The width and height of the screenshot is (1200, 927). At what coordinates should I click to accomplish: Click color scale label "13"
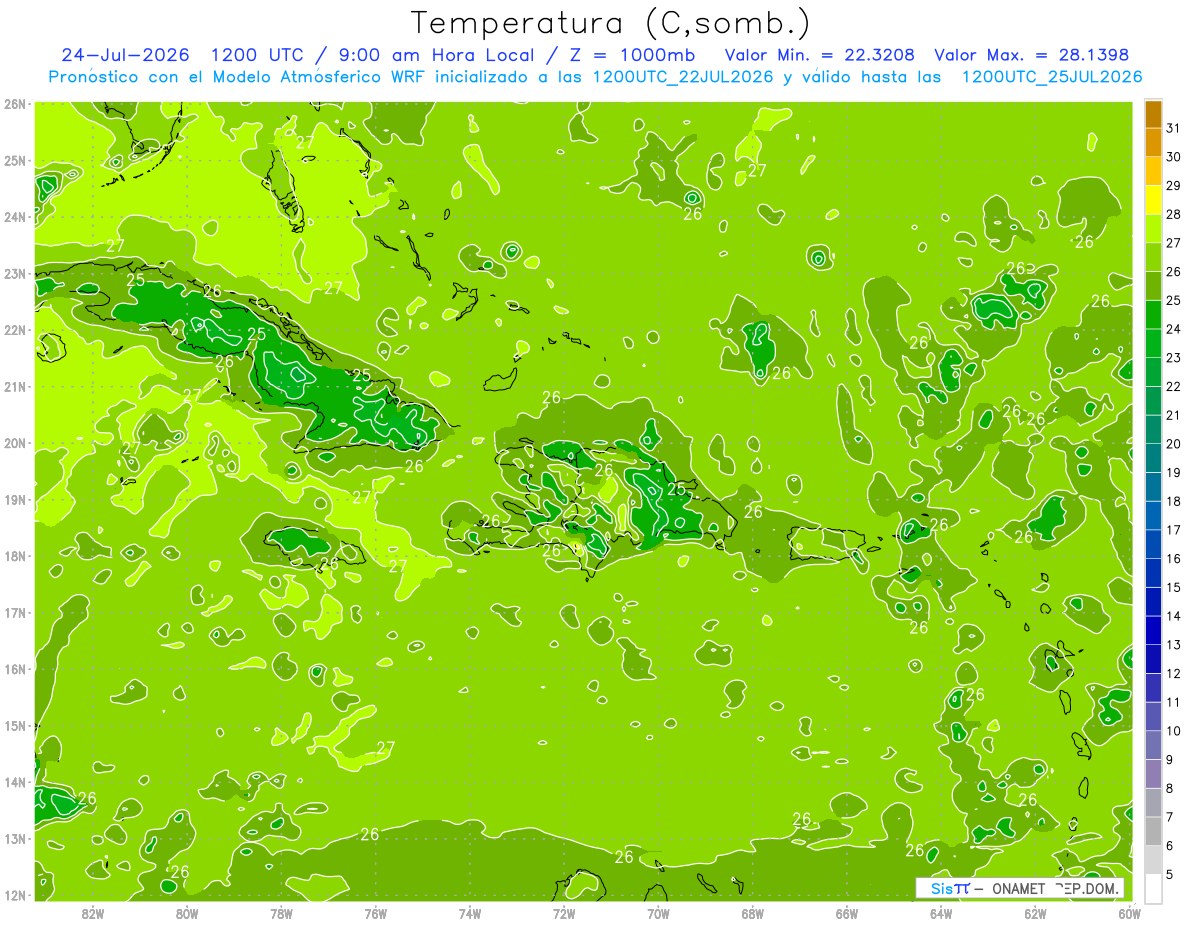click(1174, 644)
